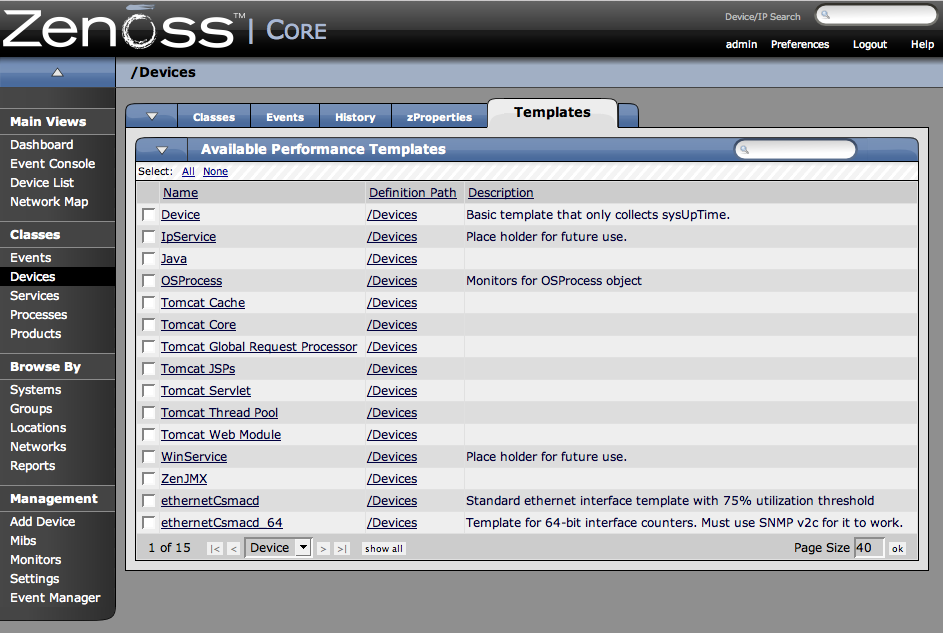The image size is (943, 633).
Task: Open Dashboard in the sidebar
Action: (x=41, y=145)
